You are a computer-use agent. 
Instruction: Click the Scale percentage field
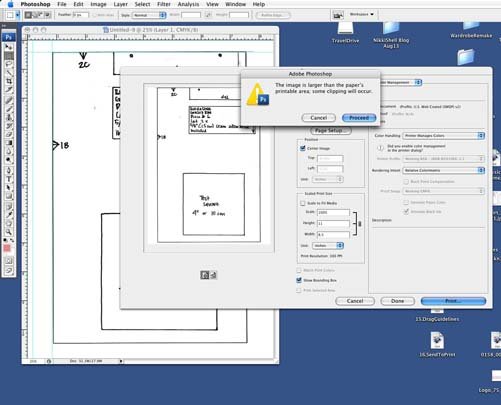333,212
